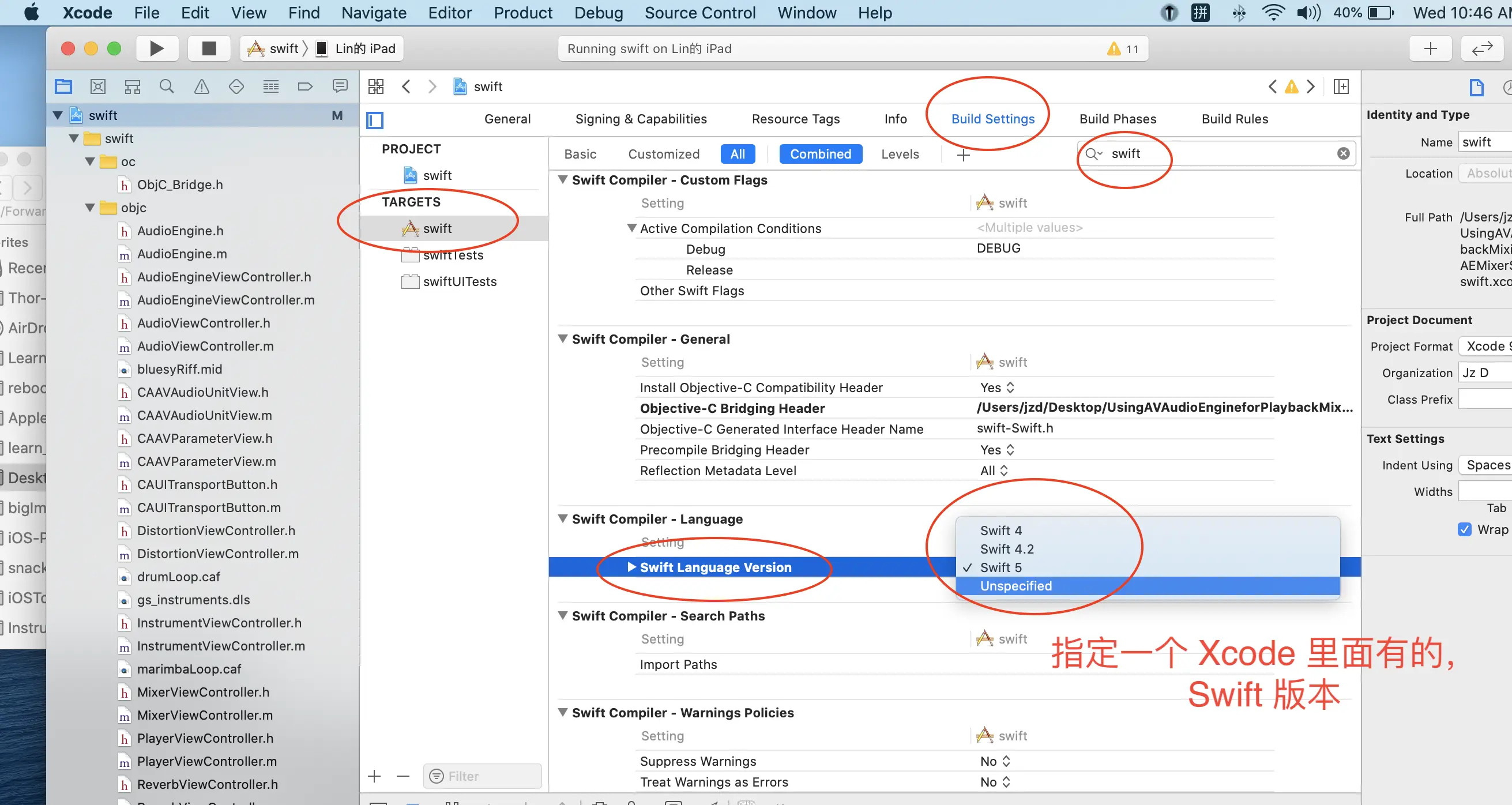The width and height of the screenshot is (1512, 805).
Task: Select the Combined view toggle
Action: (820, 154)
